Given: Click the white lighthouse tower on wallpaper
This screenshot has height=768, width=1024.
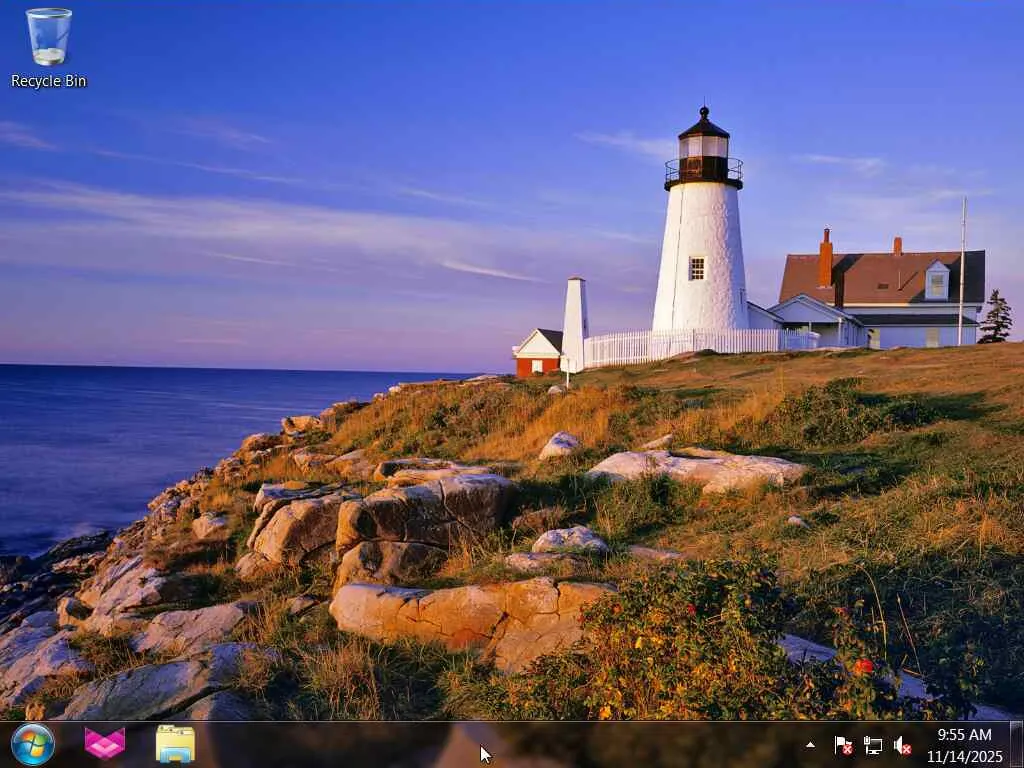Looking at the screenshot, I should click(x=701, y=255).
